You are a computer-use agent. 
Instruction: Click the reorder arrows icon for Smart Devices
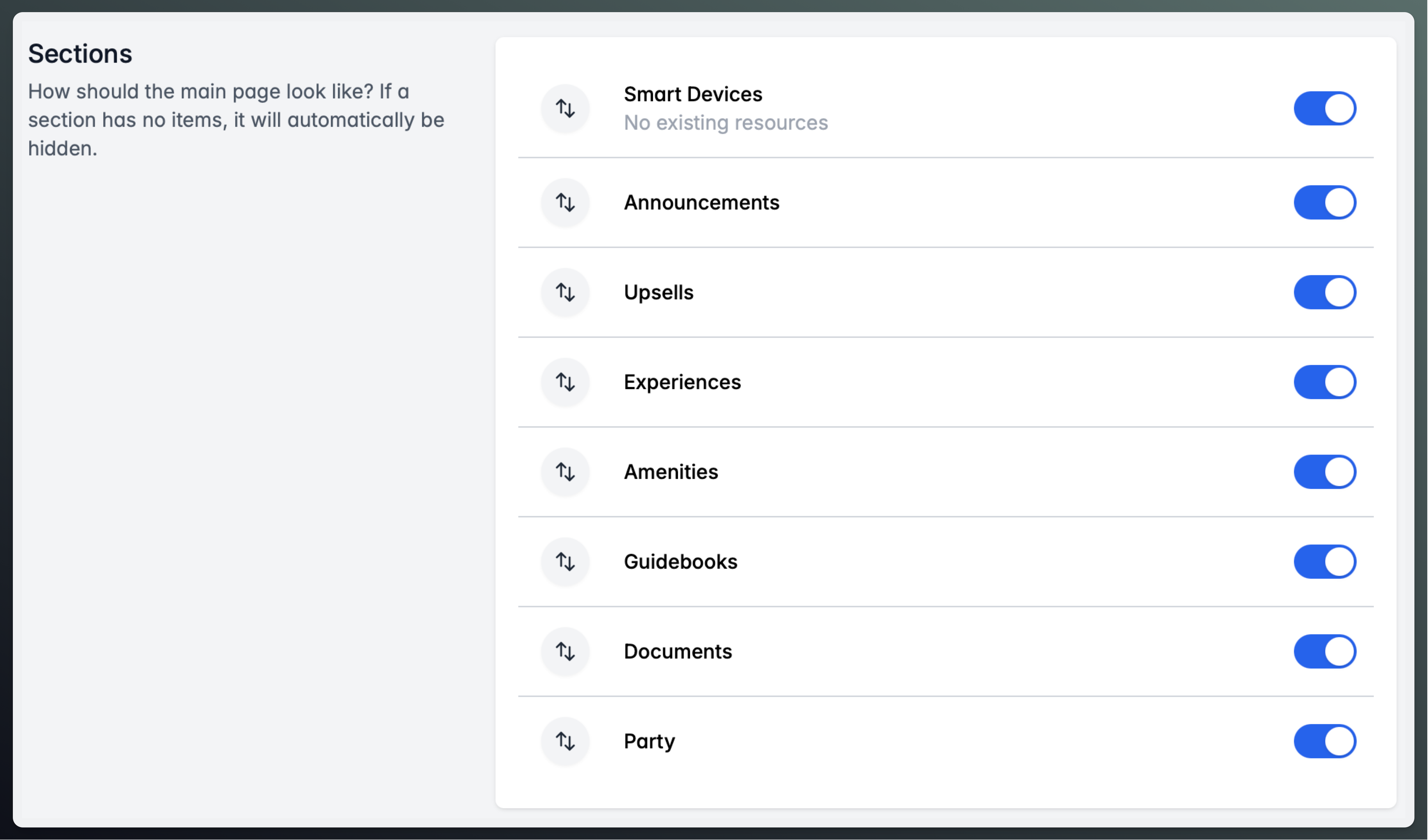coord(565,108)
